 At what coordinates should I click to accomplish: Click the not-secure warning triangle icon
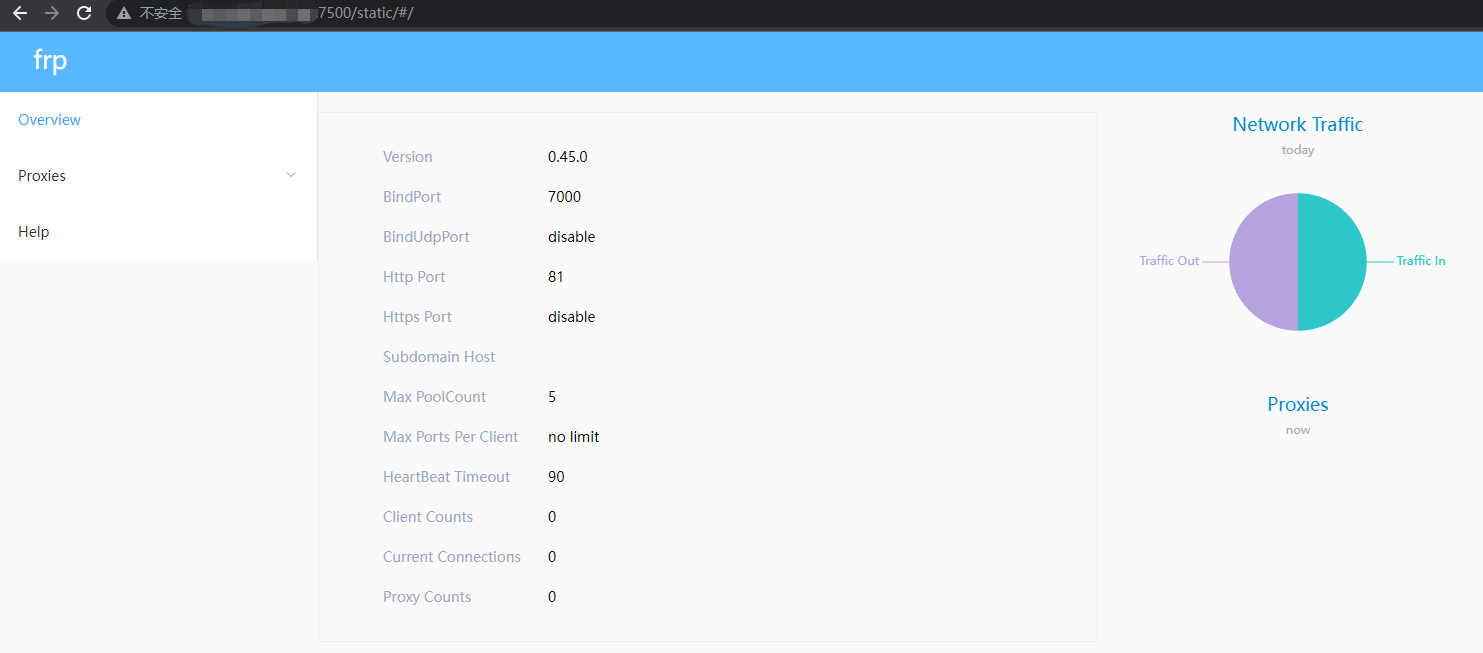coord(124,14)
